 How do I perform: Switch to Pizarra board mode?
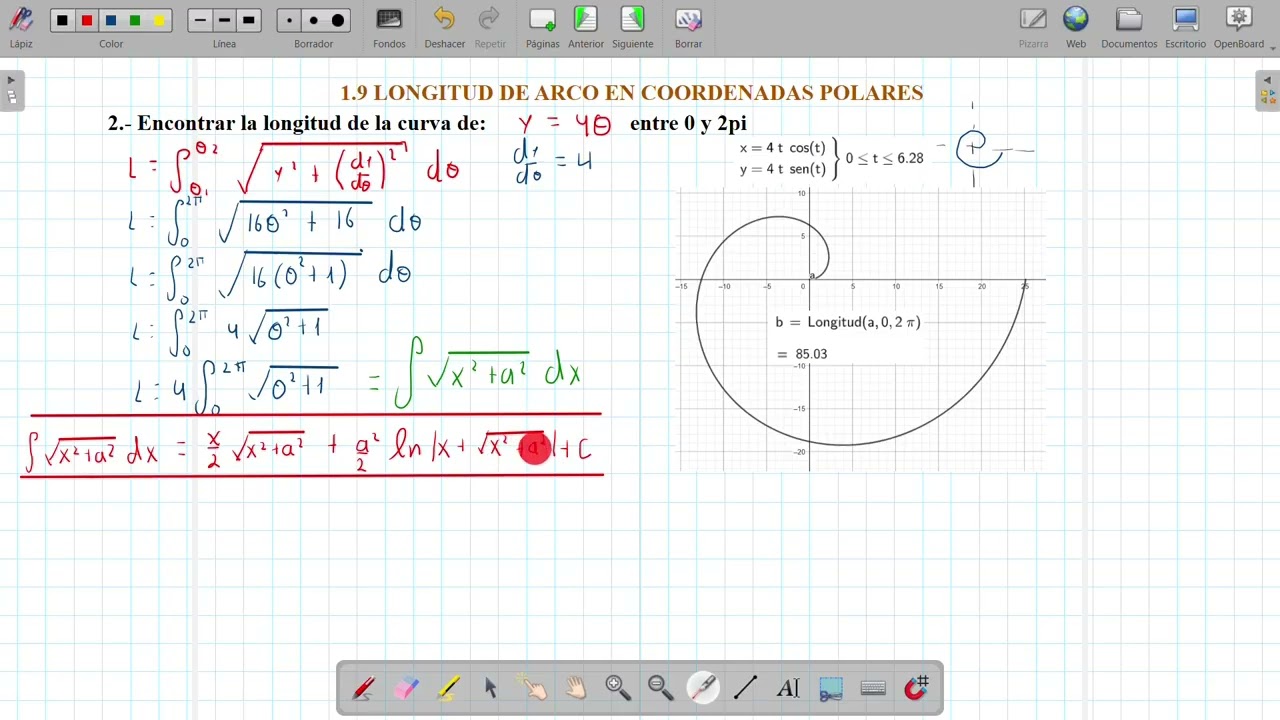click(1033, 27)
